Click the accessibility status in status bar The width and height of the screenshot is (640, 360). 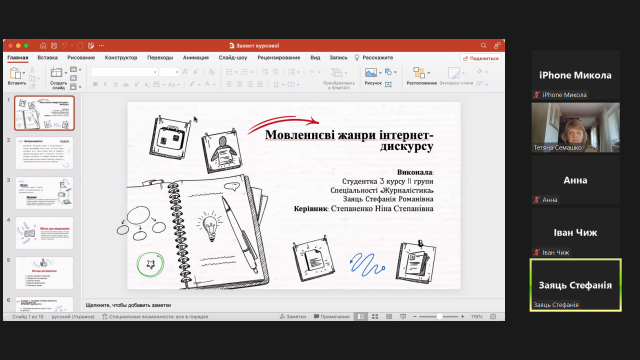[x=155, y=317]
